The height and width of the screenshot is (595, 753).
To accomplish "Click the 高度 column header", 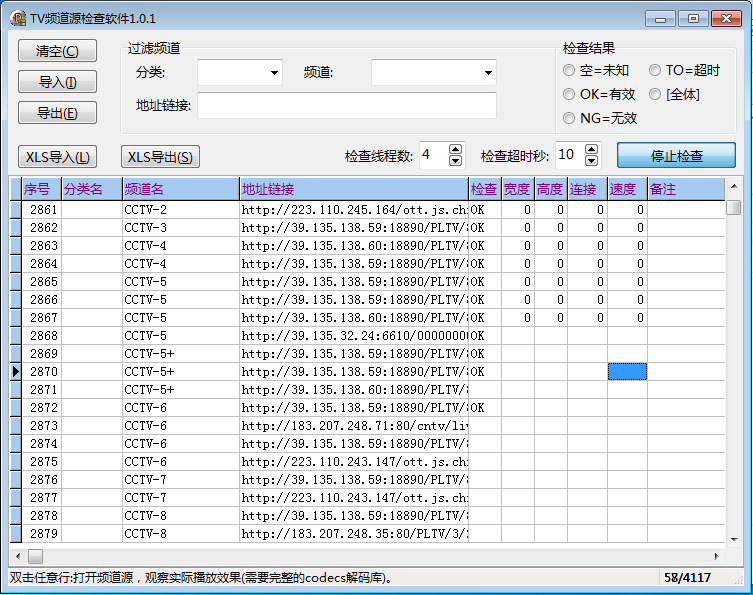I will pyautogui.click(x=551, y=189).
